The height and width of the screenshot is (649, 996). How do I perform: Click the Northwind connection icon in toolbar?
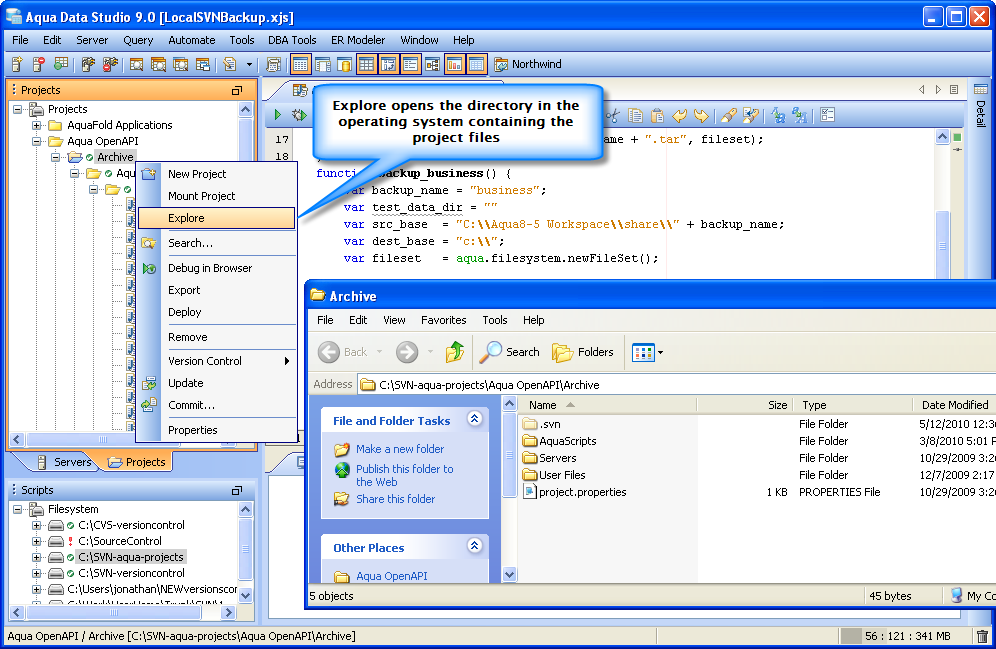[x=501, y=64]
